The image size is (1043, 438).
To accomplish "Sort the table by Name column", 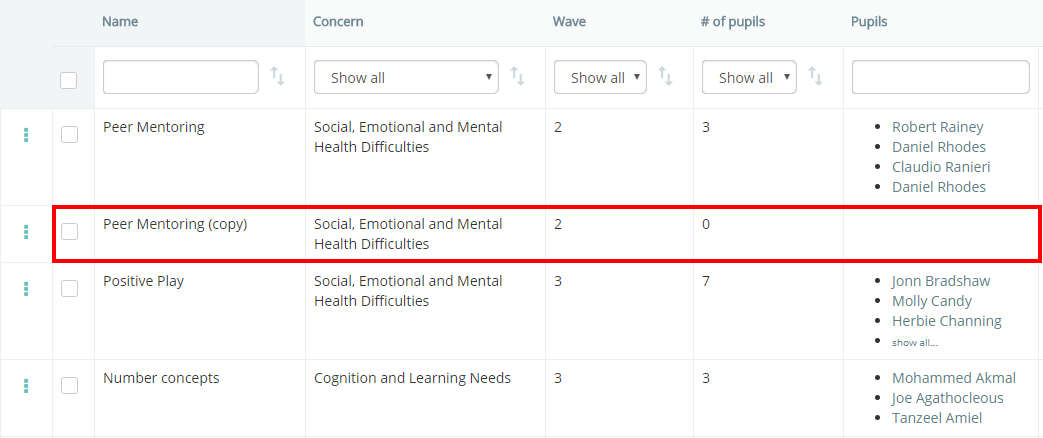I will [277, 77].
